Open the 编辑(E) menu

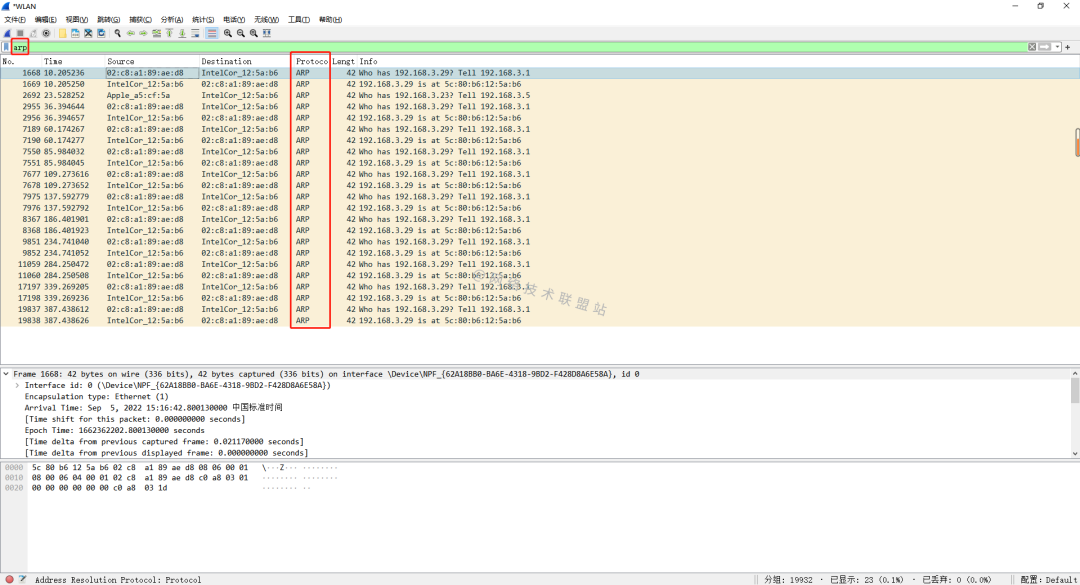pyautogui.click(x=45, y=19)
